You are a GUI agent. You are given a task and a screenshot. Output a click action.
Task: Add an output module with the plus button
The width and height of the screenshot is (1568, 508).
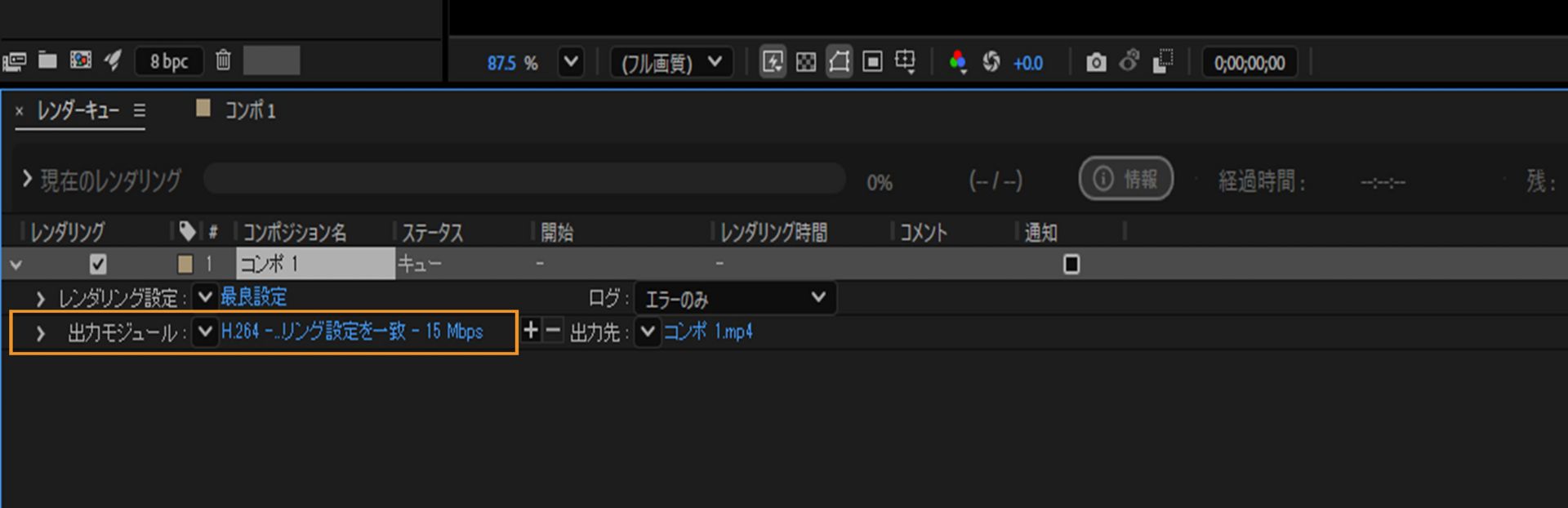531,330
